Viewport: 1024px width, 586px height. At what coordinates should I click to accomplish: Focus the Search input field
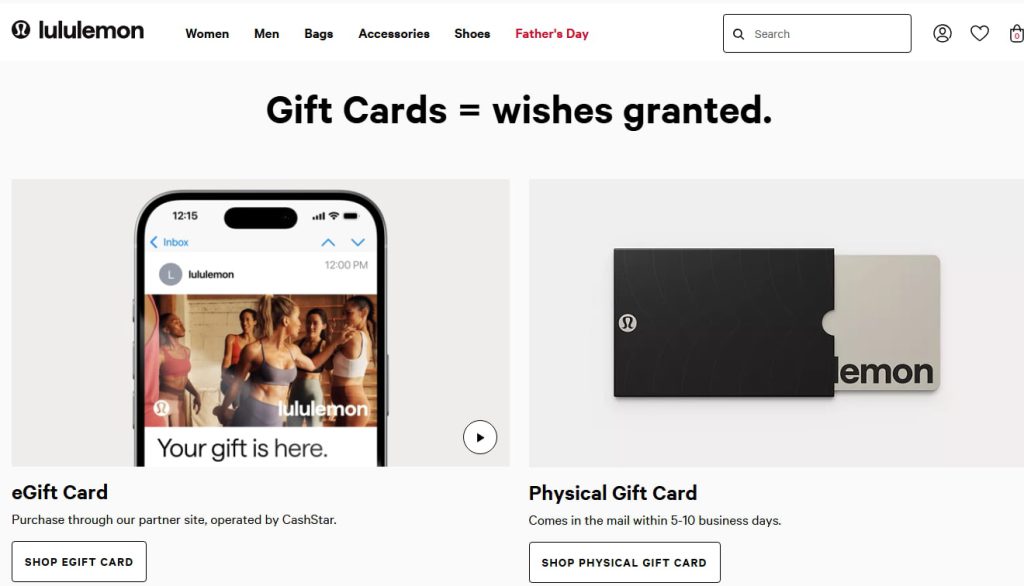coord(817,34)
